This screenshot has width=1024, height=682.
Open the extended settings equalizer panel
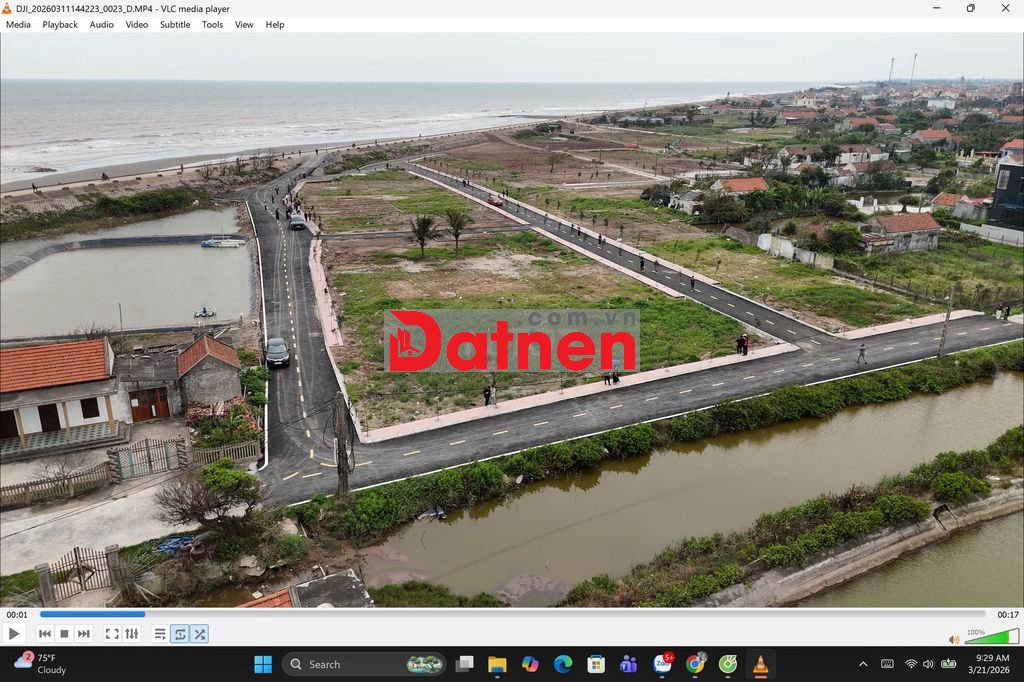coord(130,633)
